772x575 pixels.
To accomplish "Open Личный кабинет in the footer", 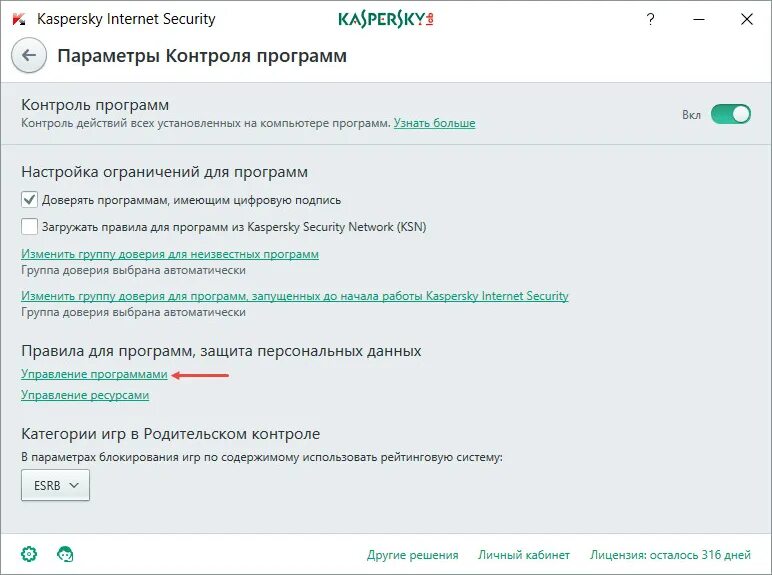I will tap(524, 555).
